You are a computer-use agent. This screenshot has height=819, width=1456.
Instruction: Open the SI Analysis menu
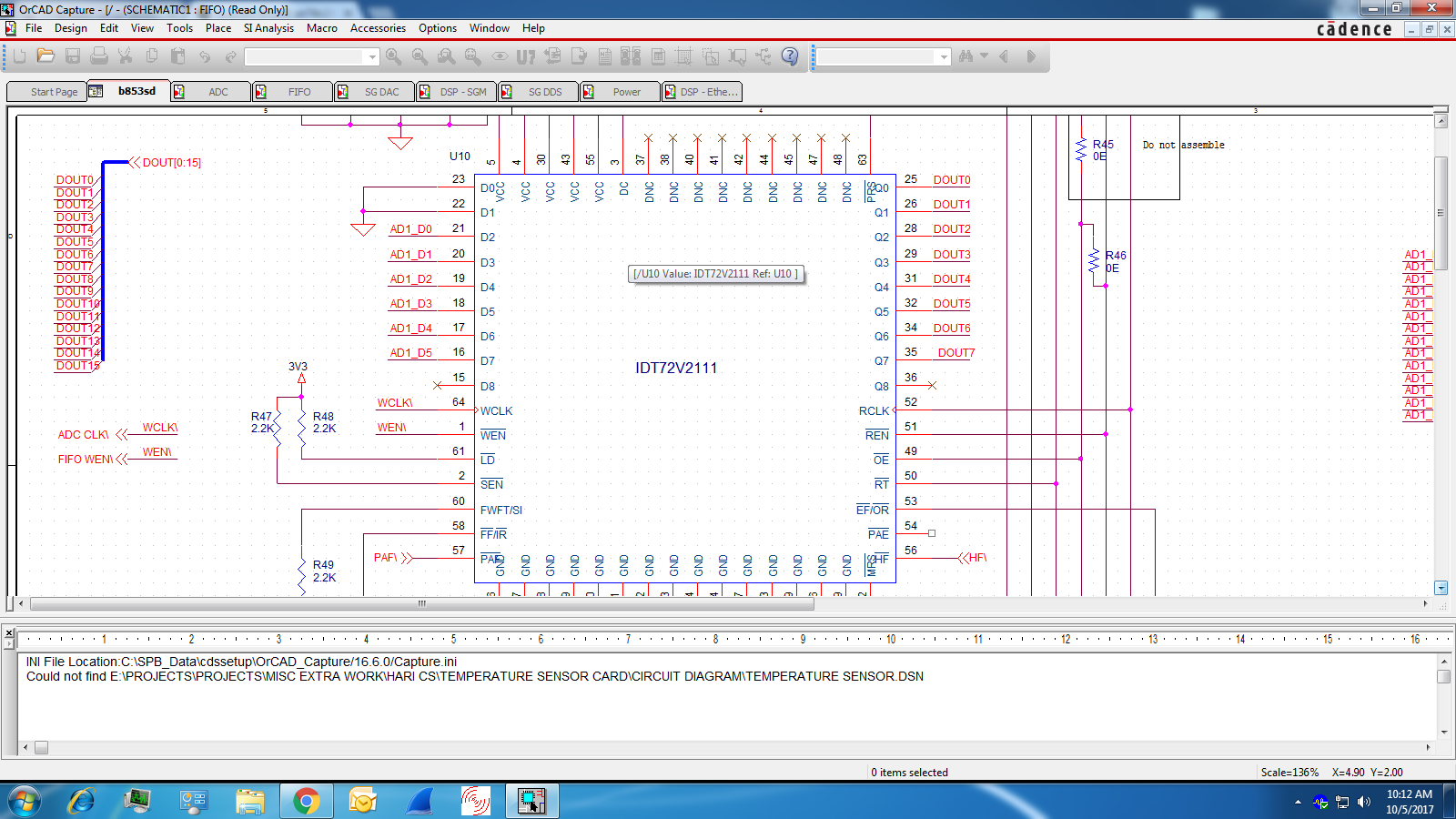click(x=268, y=28)
